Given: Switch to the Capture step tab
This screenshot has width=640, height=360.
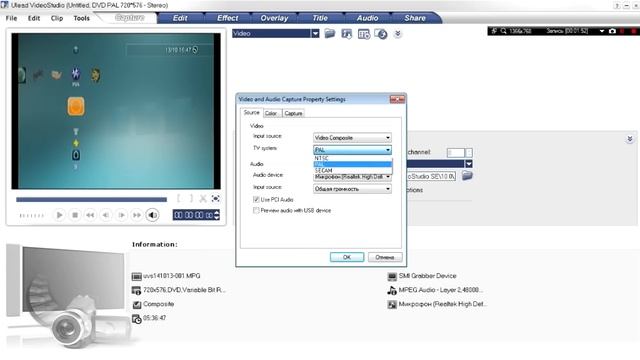Looking at the screenshot, I should tap(130, 18).
